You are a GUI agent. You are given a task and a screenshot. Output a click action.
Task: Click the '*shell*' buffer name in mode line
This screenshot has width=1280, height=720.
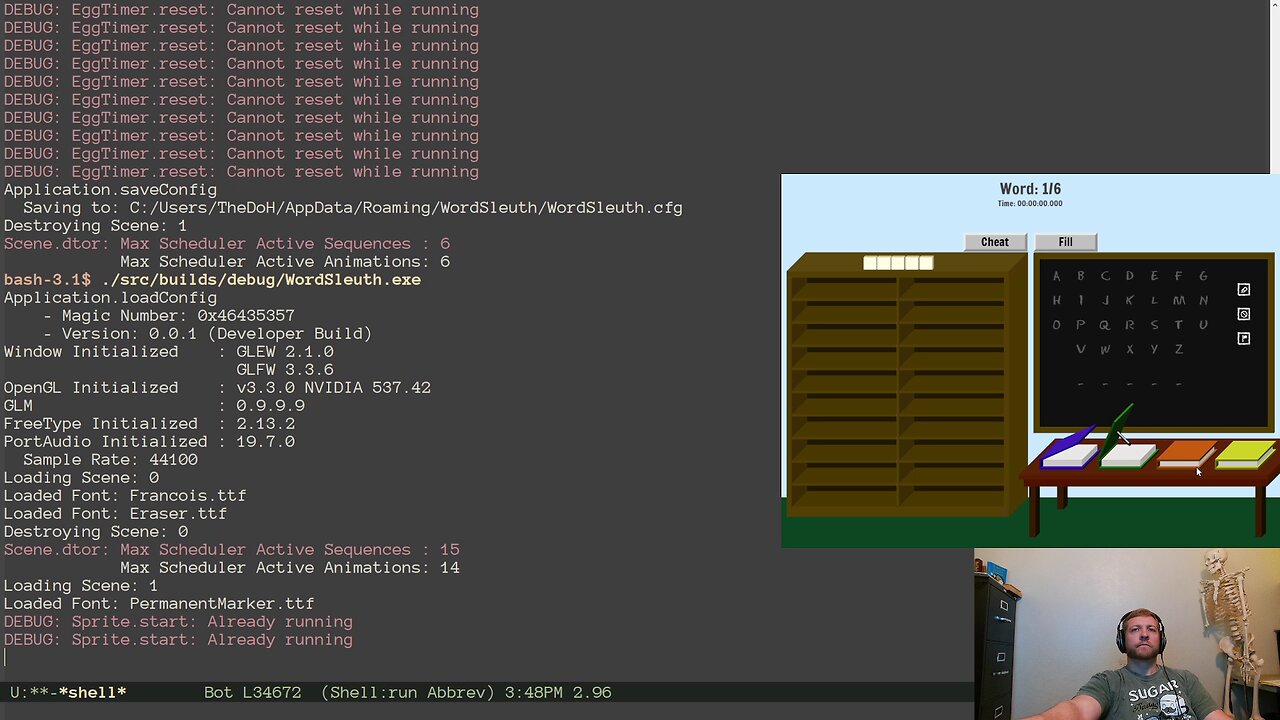[x=93, y=692]
